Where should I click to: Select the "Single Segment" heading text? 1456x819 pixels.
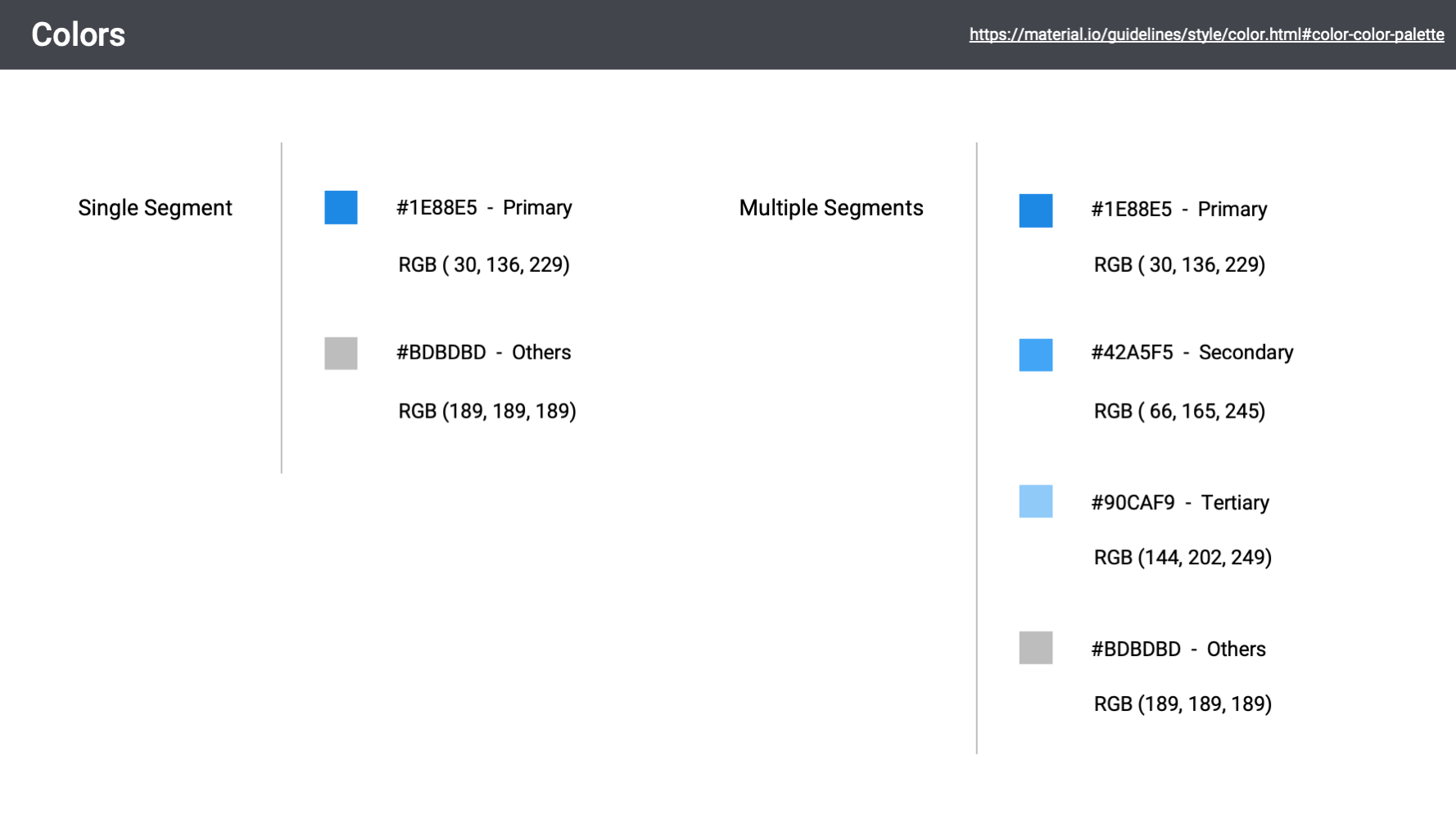155,208
